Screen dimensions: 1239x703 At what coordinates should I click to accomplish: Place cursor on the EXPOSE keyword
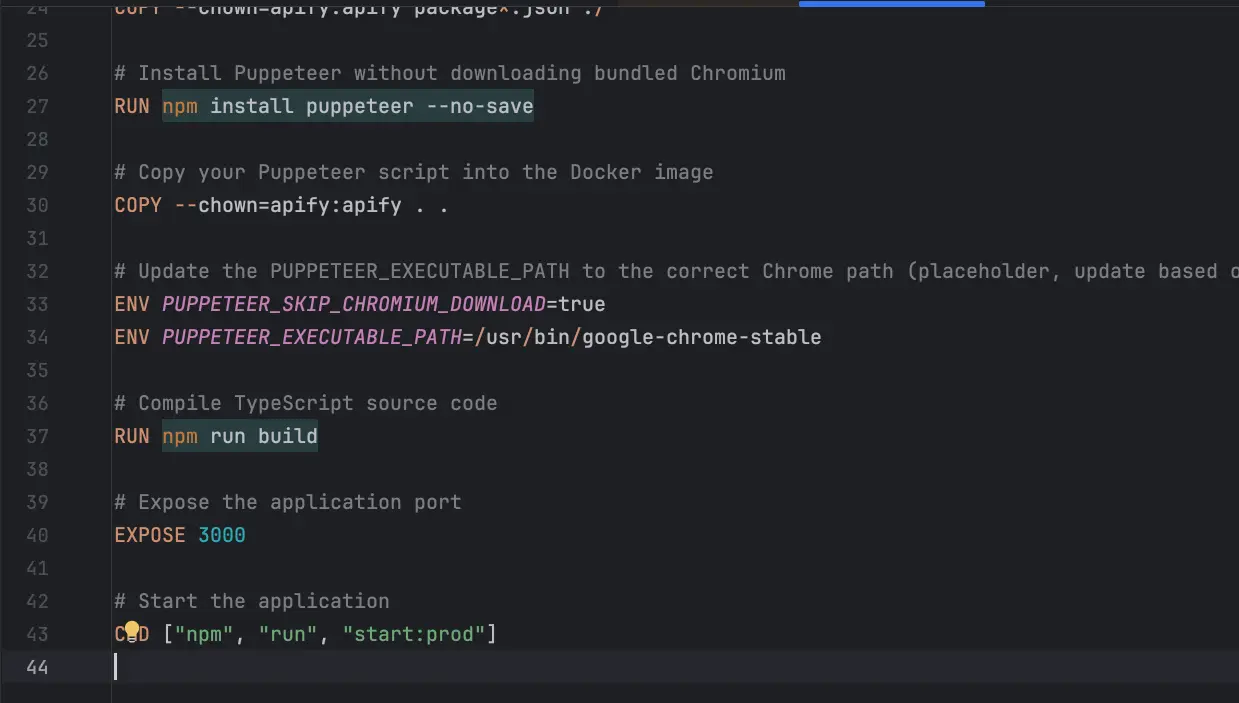(x=149, y=535)
